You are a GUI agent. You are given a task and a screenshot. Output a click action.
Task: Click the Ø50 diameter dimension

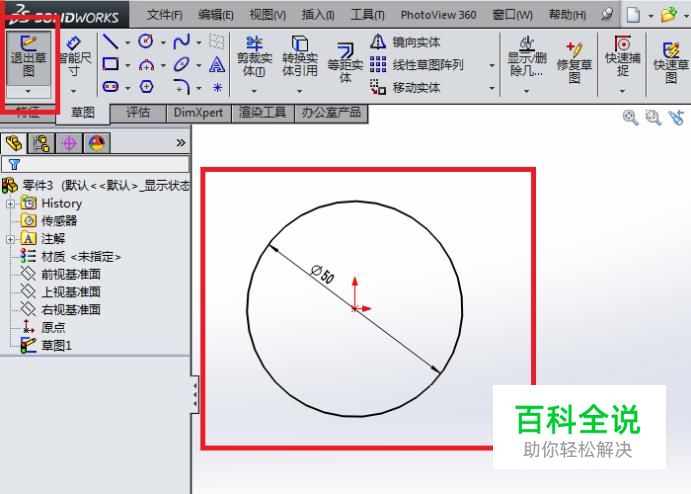point(322,274)
